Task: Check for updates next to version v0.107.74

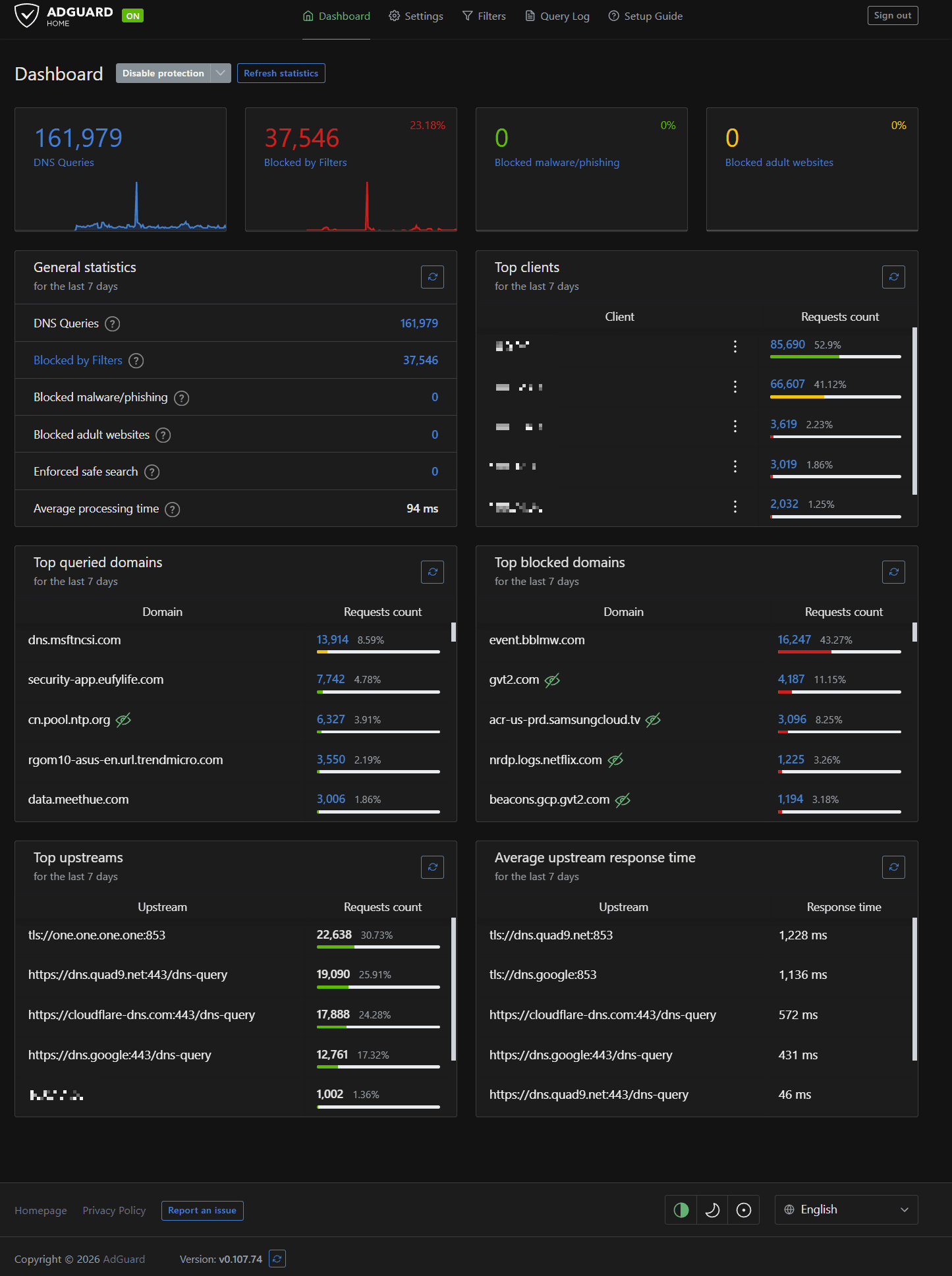Action: [277, 1259]
